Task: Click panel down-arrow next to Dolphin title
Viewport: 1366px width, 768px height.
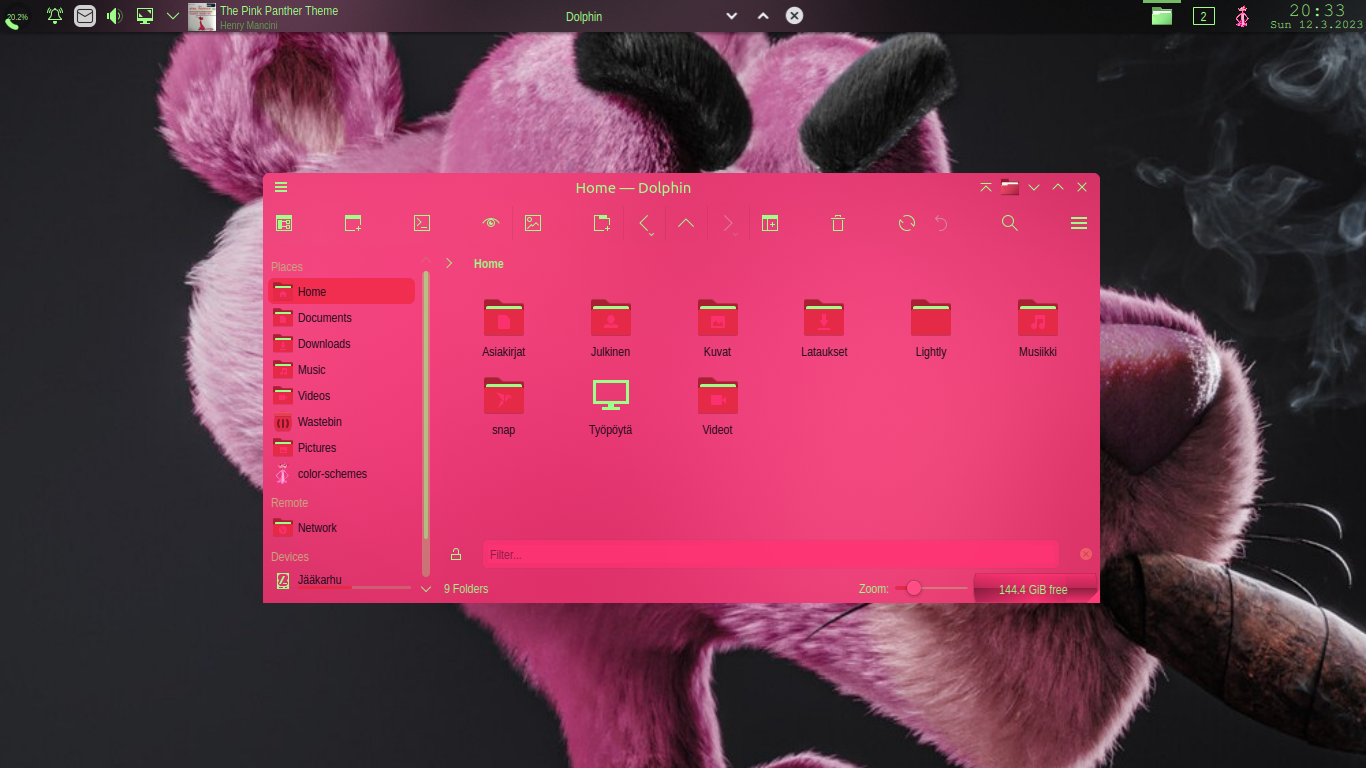Action: [x=731, y=16]
